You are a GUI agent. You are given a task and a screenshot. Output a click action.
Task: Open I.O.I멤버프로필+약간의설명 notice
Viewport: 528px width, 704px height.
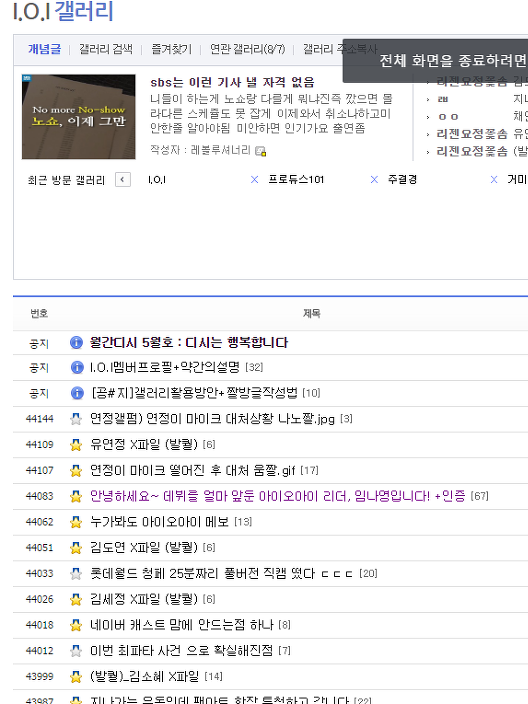(x=165, y=367)
